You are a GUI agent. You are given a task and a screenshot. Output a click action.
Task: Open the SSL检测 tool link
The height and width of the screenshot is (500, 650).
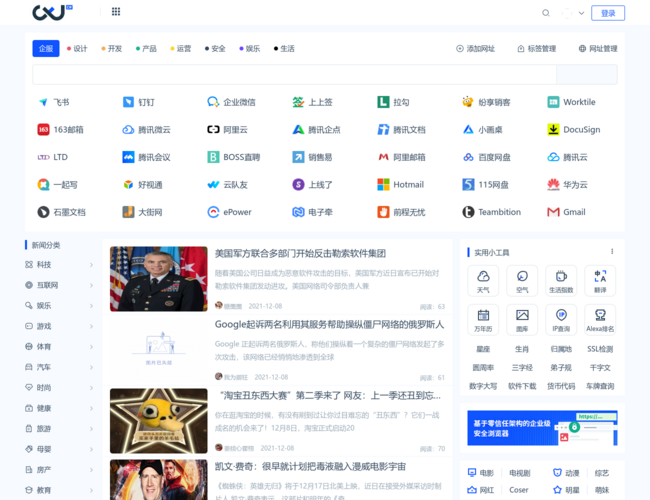point(600,349)
